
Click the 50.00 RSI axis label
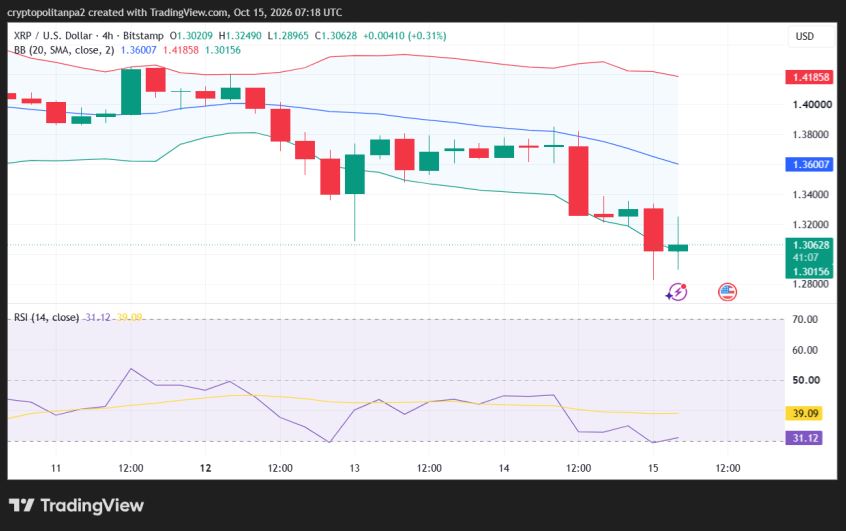pyautogui.click(x=806, y=380)
